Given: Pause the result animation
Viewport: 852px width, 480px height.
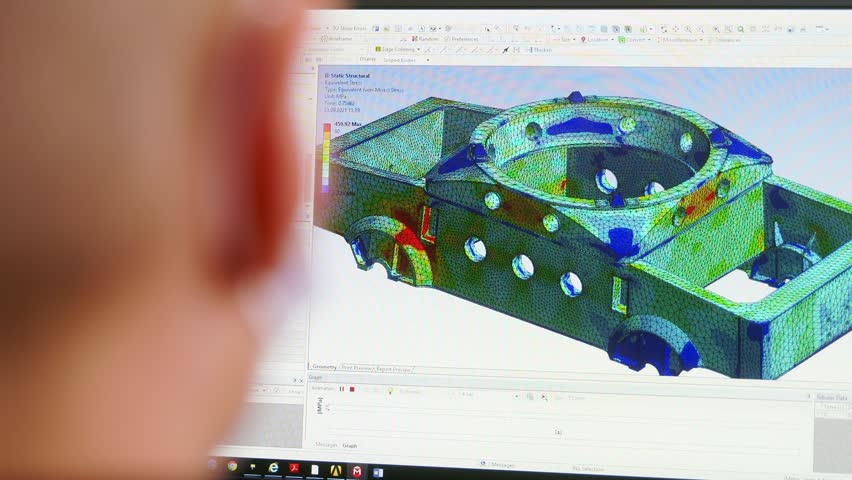Looking at the screenshot, I should [x=342, y=389].
